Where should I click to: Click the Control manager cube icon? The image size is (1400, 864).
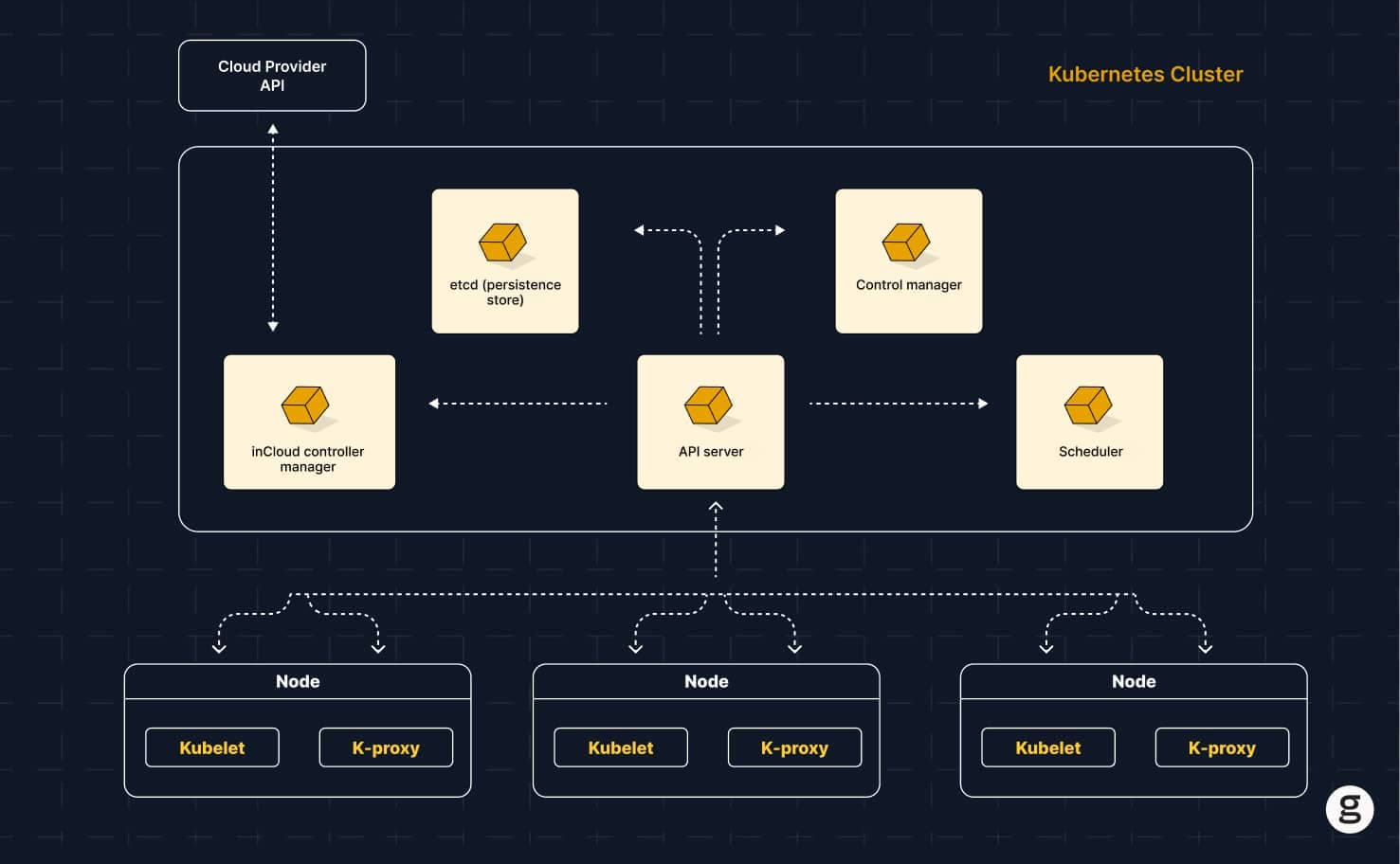click(x=906, y=243)
